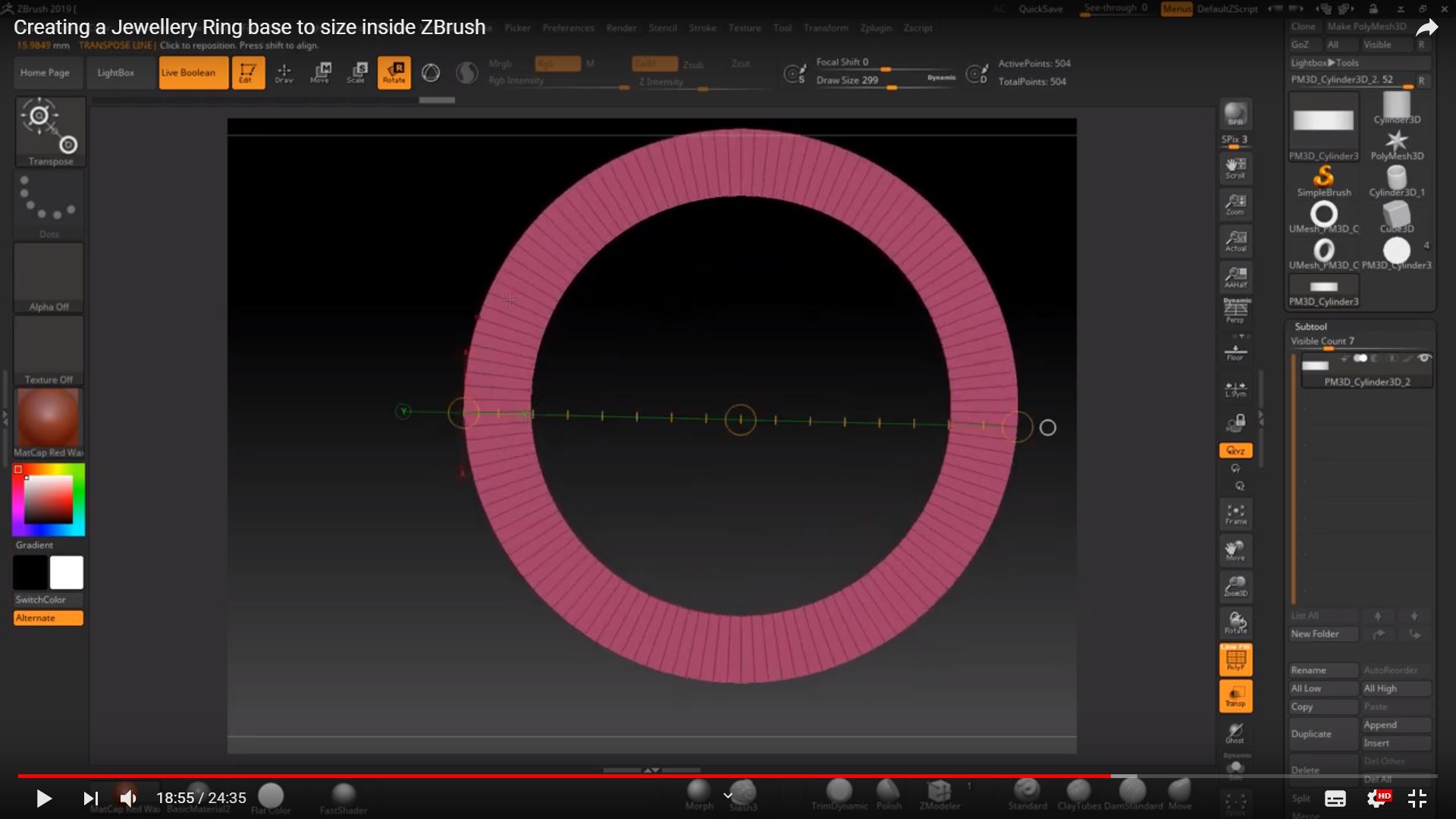Select the Edit mode button
This screenshot has height=819, width=1456.
tap(248, 73)
